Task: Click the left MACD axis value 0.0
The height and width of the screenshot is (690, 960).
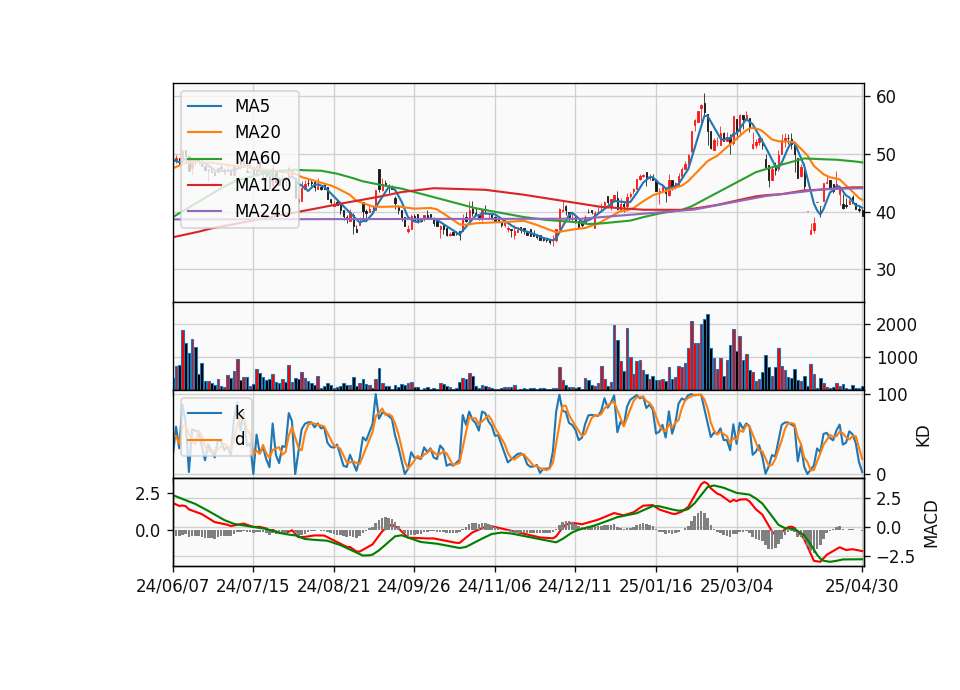Action: (x=148, y=531)
